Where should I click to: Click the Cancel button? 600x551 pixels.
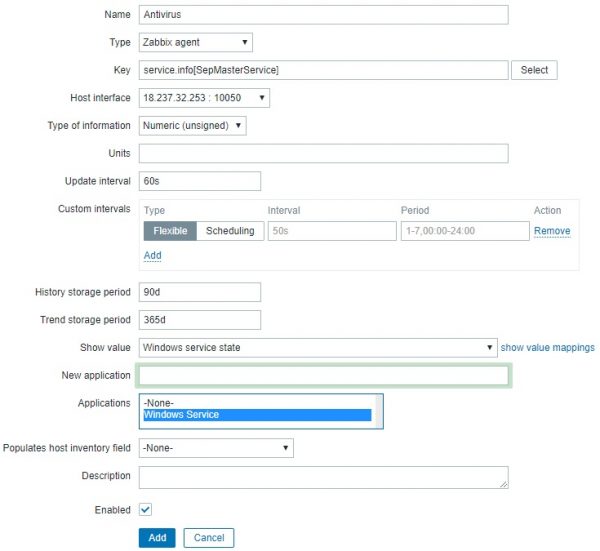pyautogui.click(x=208, y=538)
